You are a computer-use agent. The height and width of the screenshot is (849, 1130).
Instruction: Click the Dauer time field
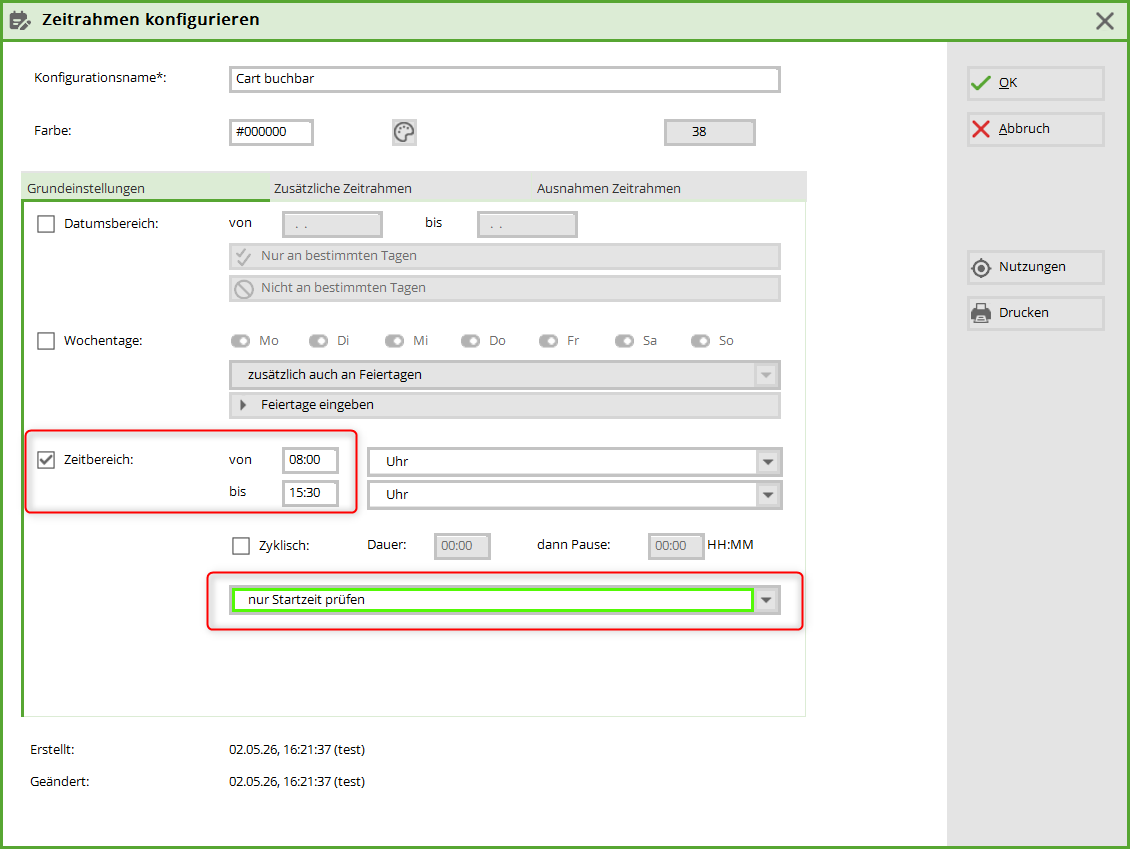(463, 546)
